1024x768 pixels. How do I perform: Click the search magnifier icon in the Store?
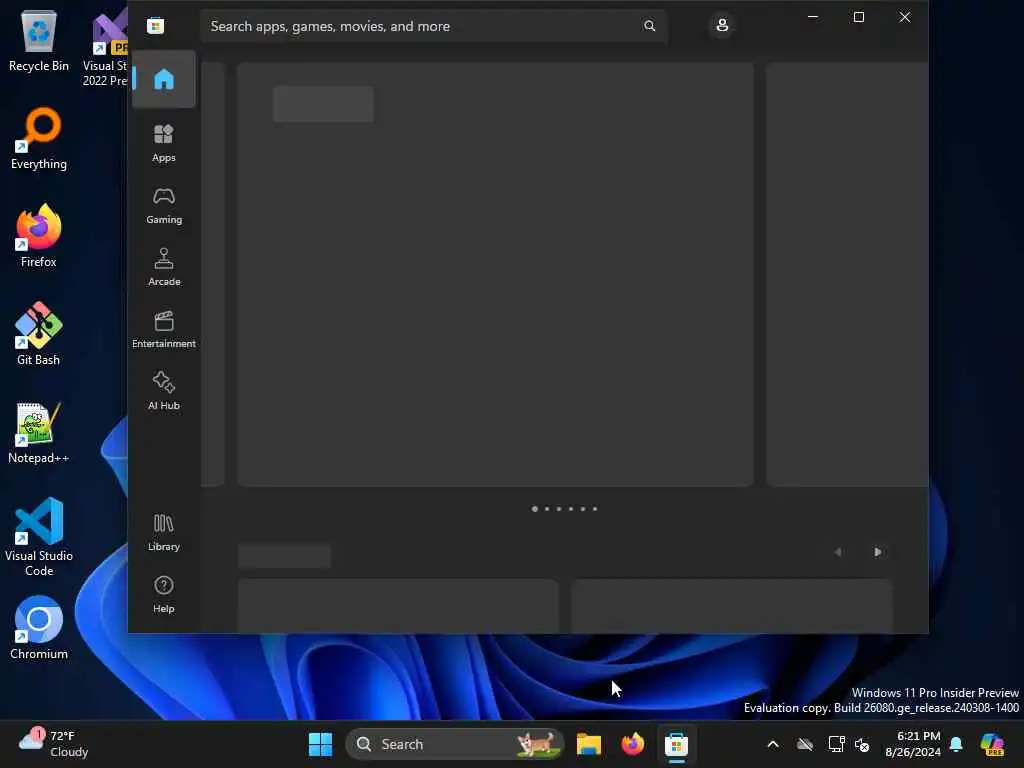[649, 26]
